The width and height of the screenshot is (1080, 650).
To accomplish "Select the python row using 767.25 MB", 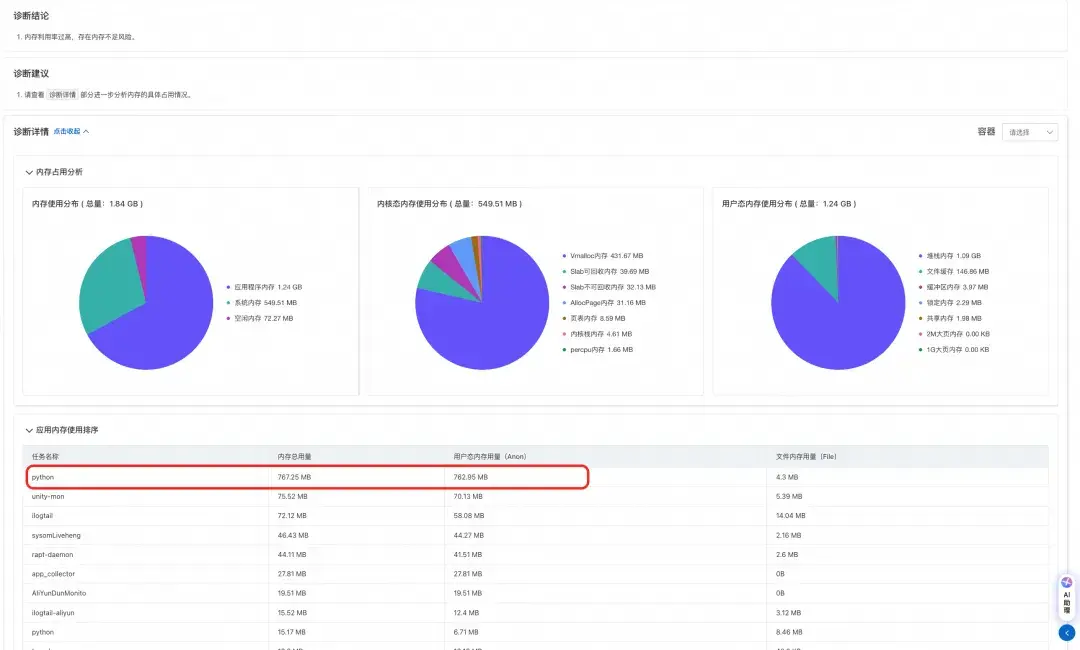I will pos(536,477).
